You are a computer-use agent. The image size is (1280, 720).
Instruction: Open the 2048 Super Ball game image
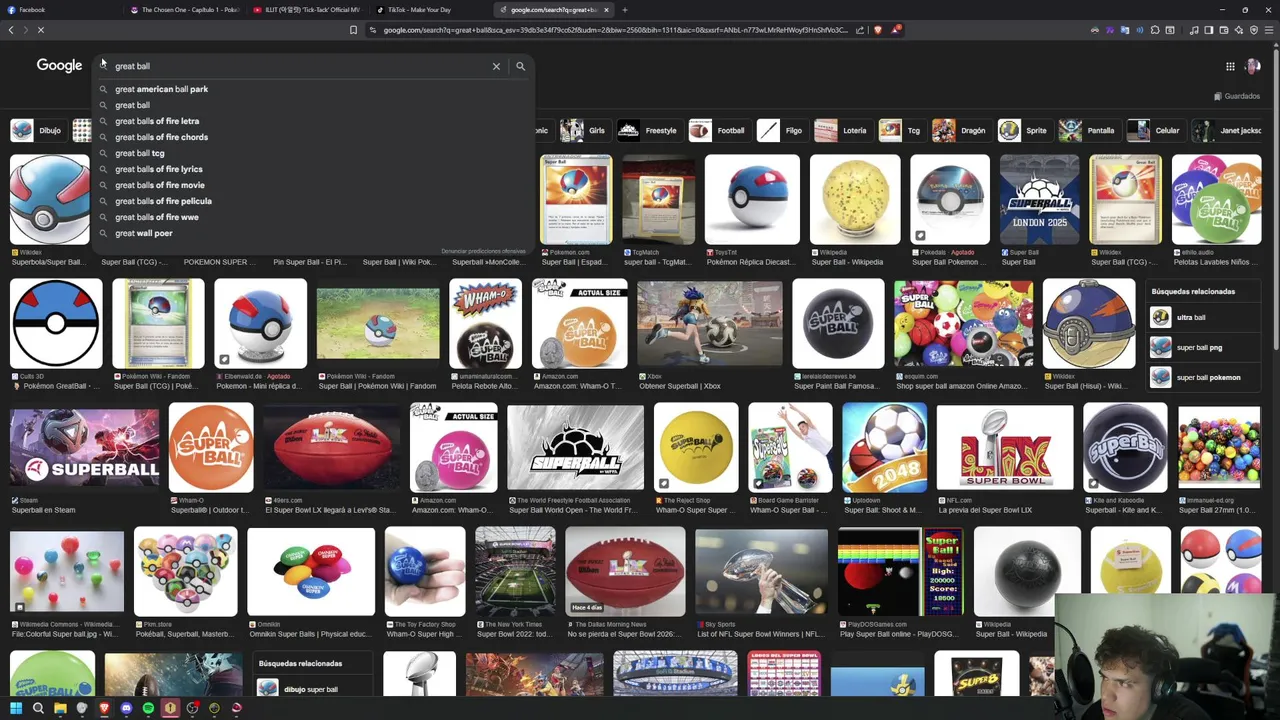(884, 449)
